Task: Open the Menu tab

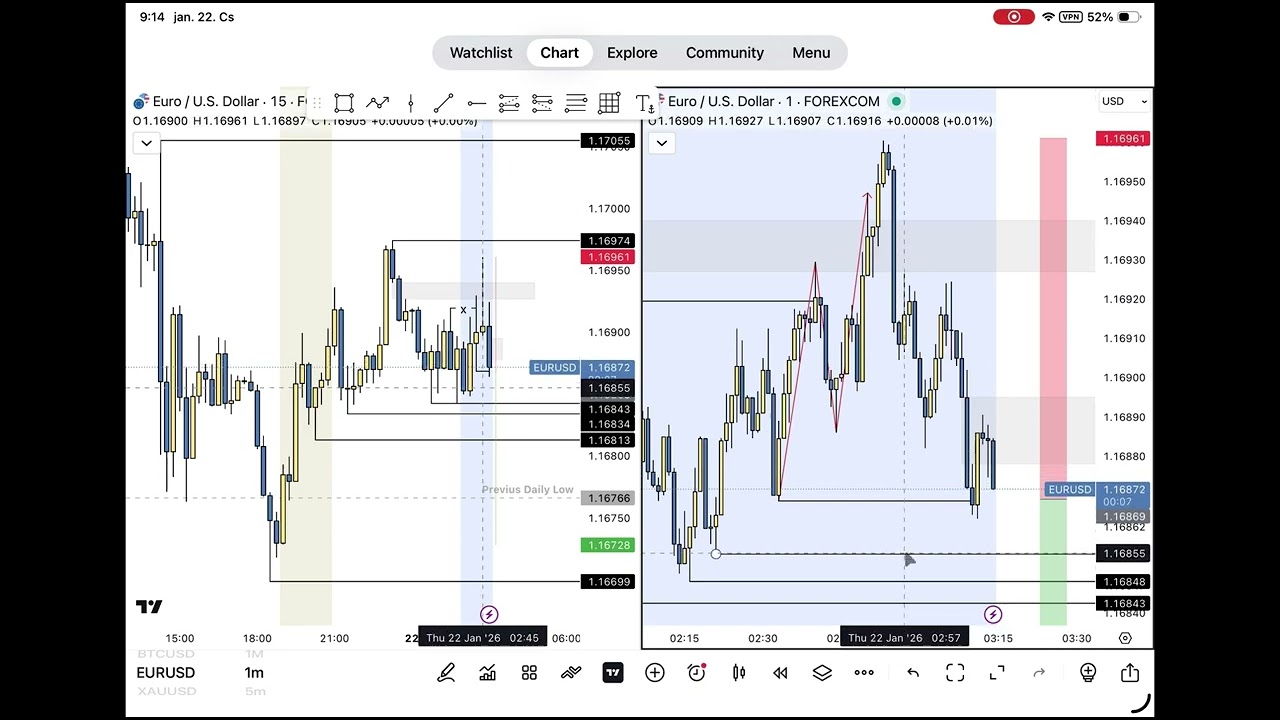Action: tap(811, 53)
